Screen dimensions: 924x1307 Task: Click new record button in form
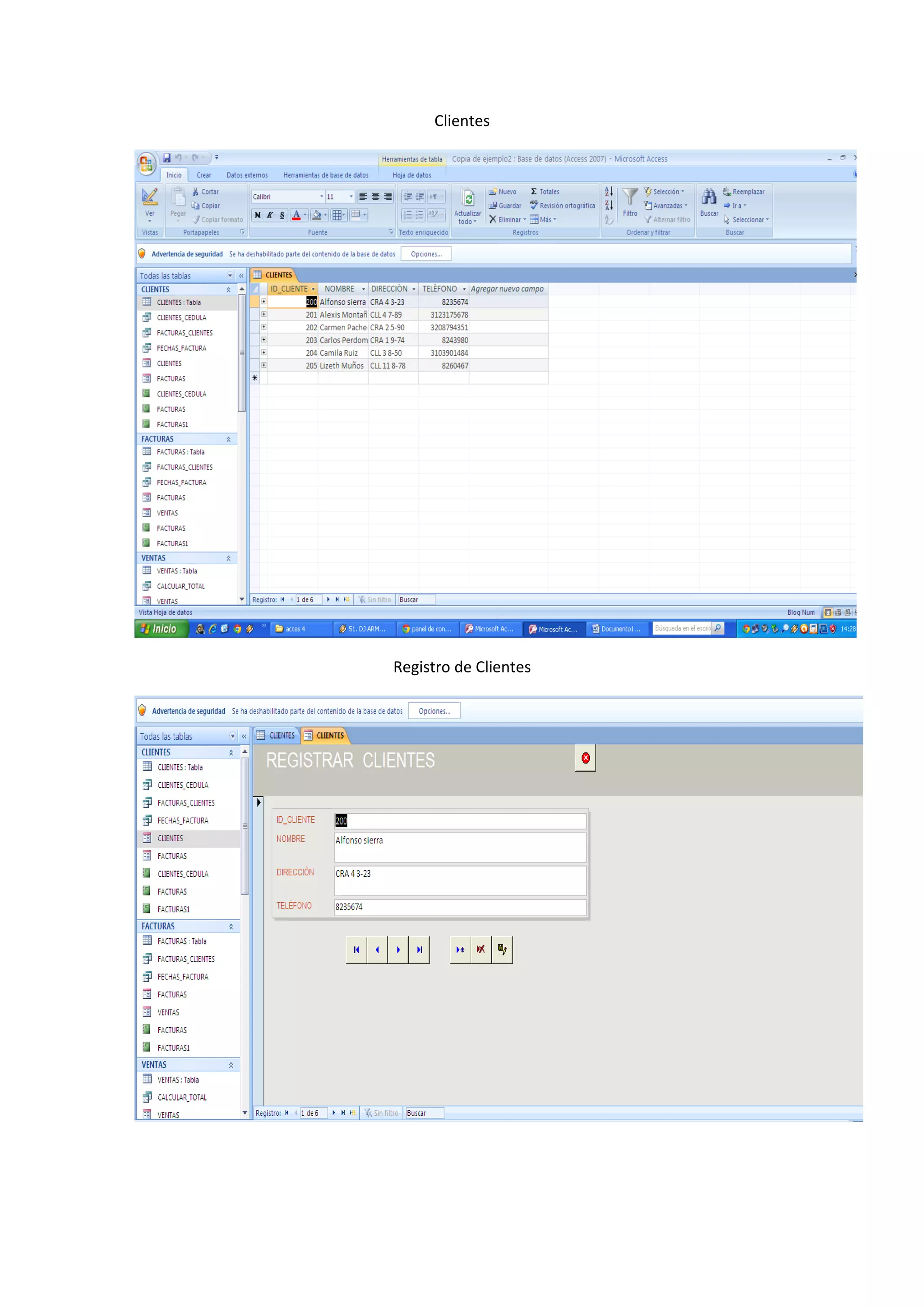460,950
